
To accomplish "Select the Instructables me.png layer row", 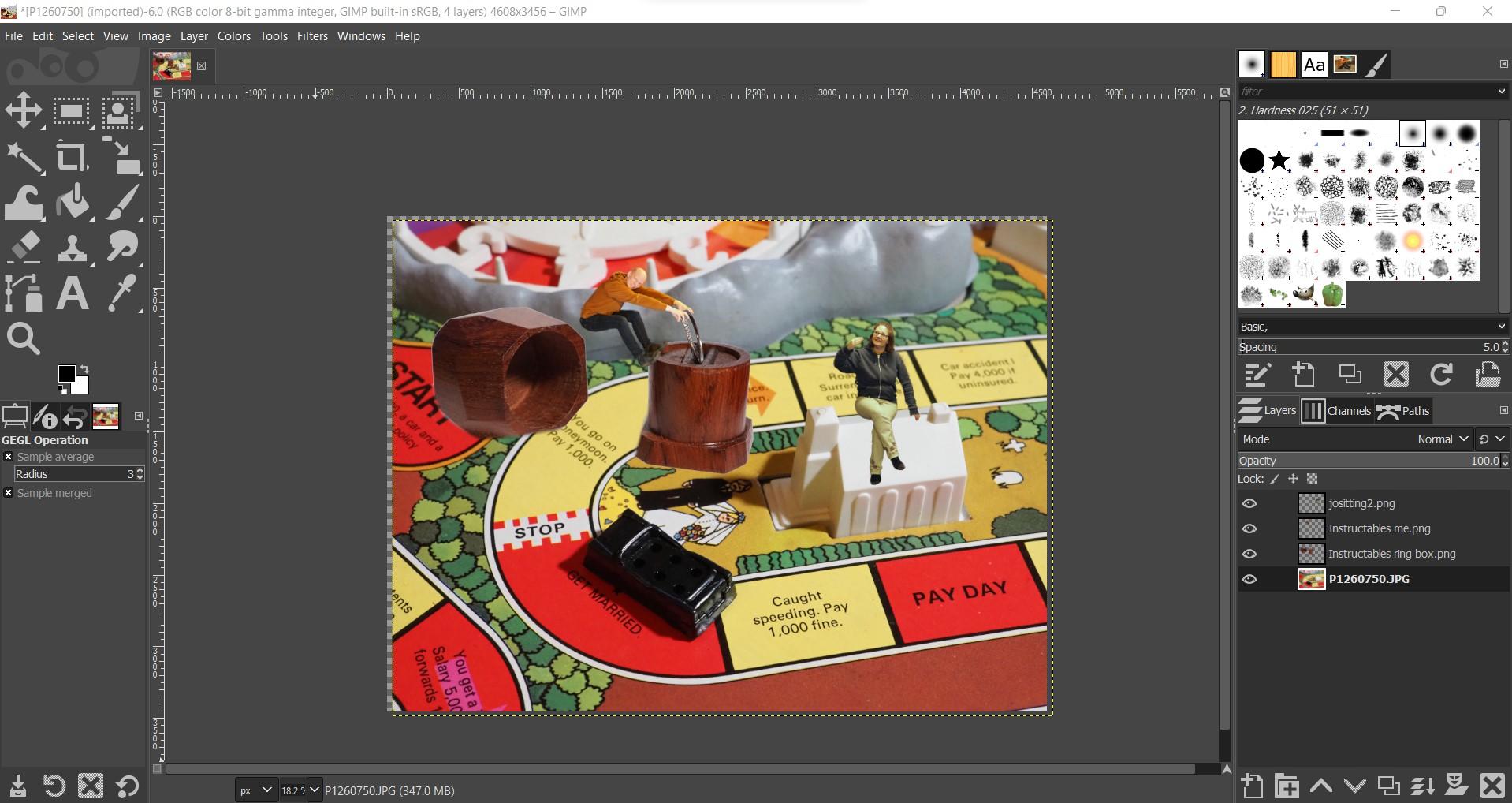I will click(1372, 528).
